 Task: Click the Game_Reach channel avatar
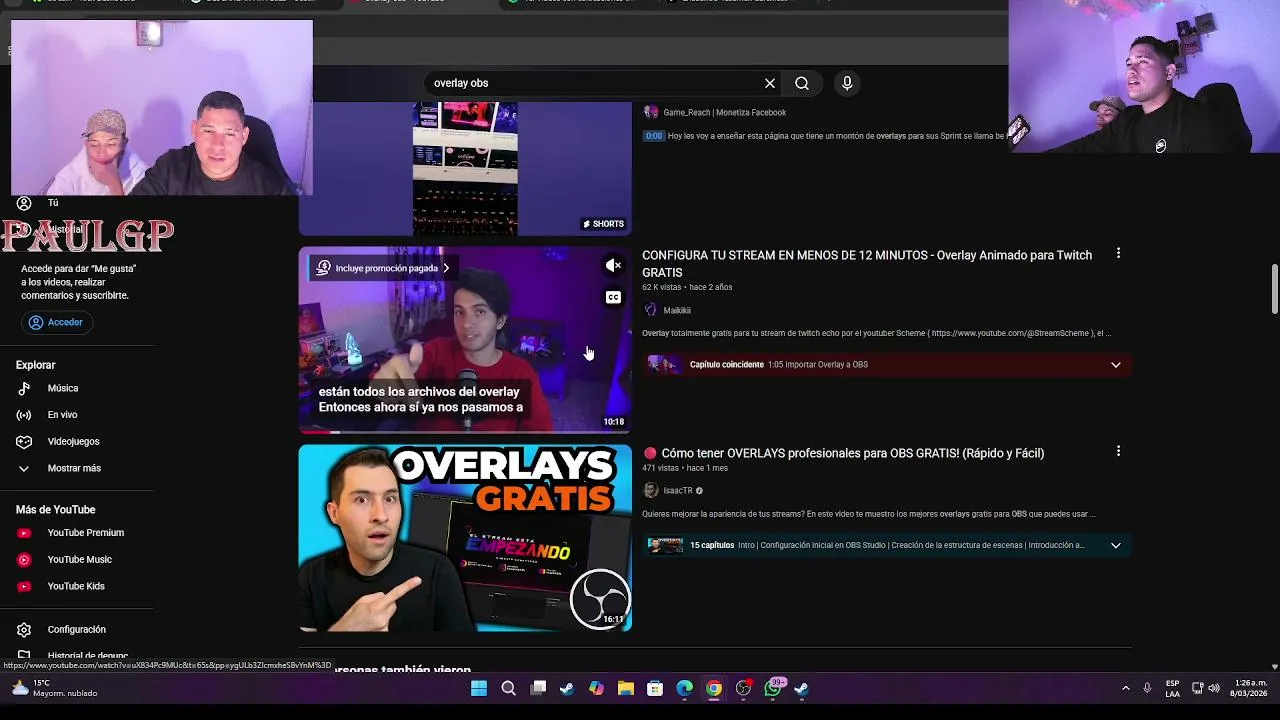pos(651,112)
